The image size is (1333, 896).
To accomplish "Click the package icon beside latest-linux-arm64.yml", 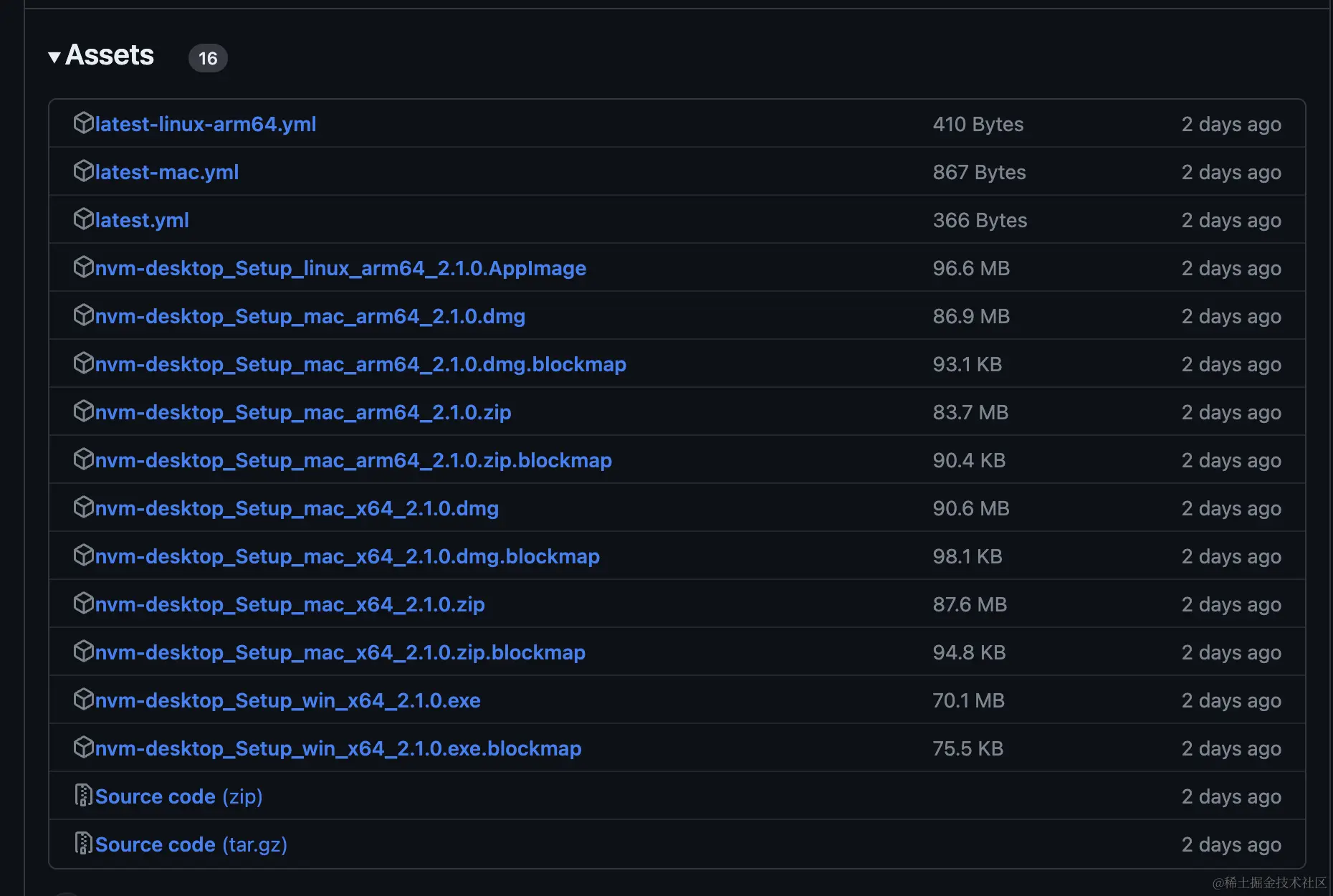I will (x=84, y=123).
